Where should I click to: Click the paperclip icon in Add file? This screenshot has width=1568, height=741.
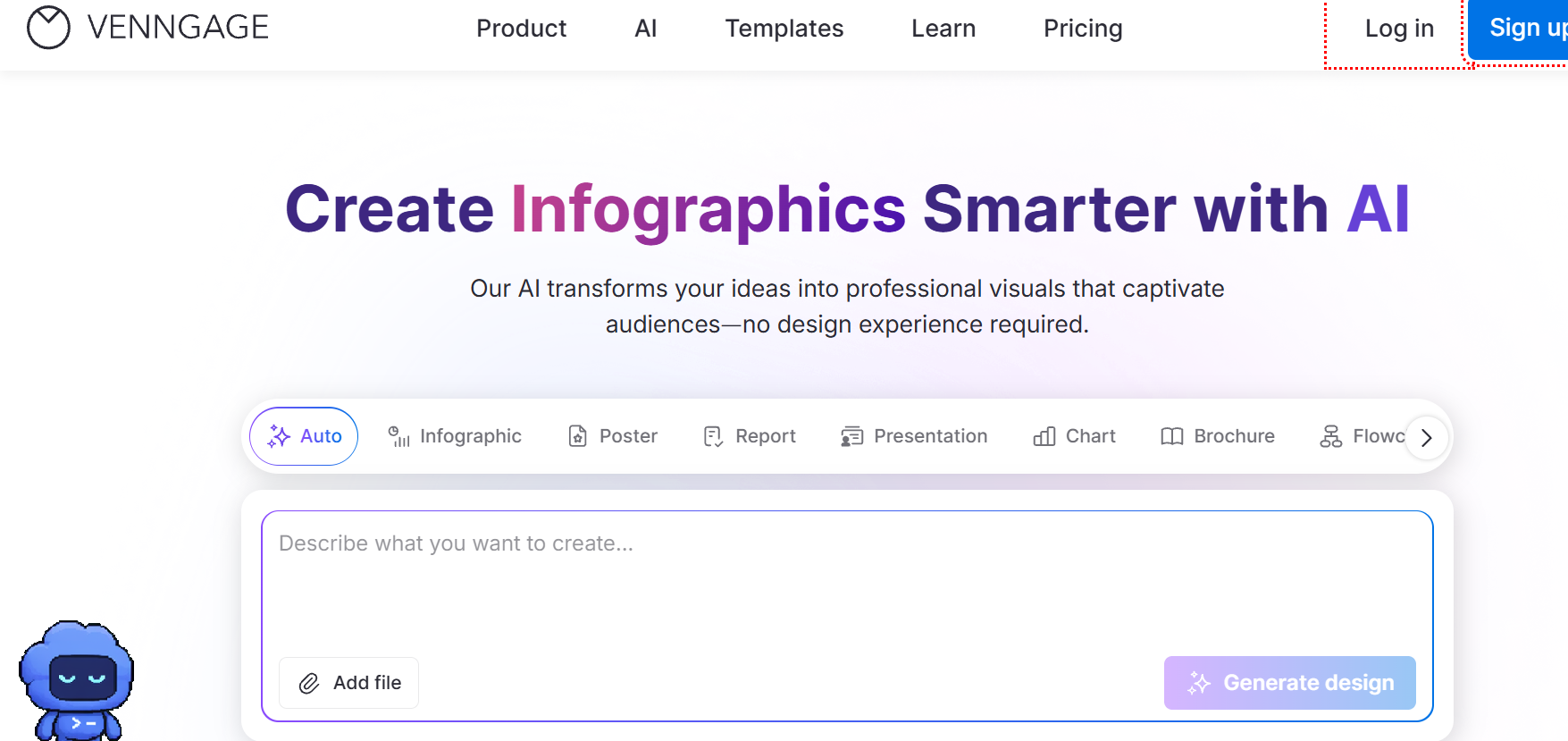click(309, 684)
